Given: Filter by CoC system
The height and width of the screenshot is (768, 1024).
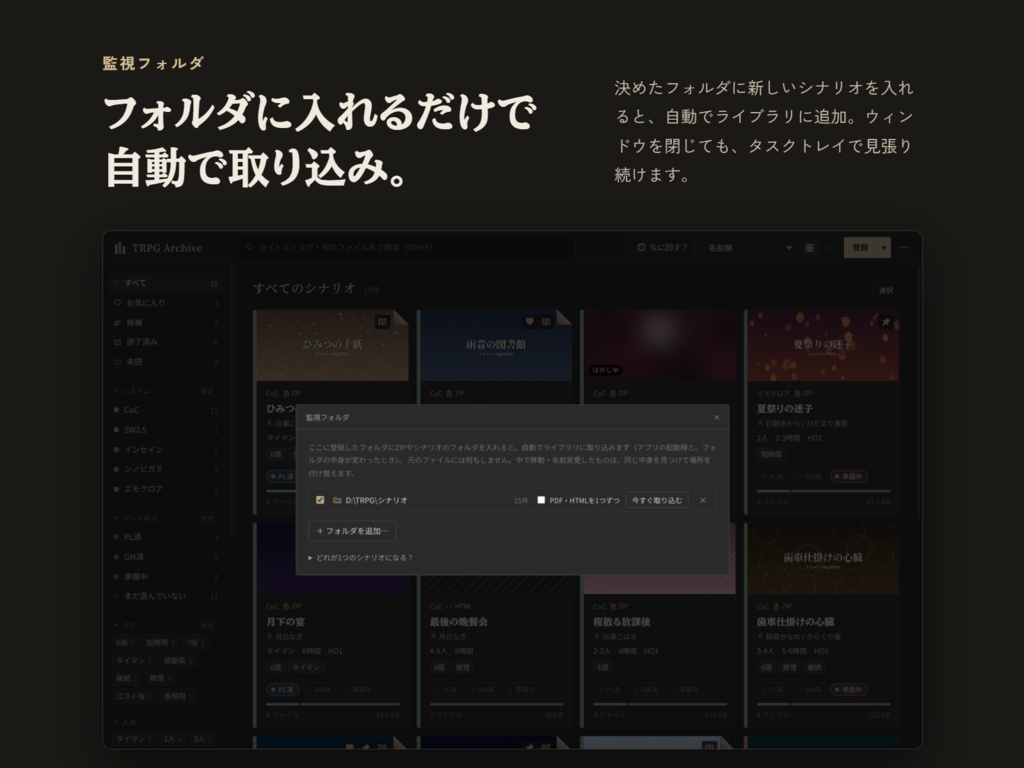Looking at the screenshot, I should tap(166, 410).
